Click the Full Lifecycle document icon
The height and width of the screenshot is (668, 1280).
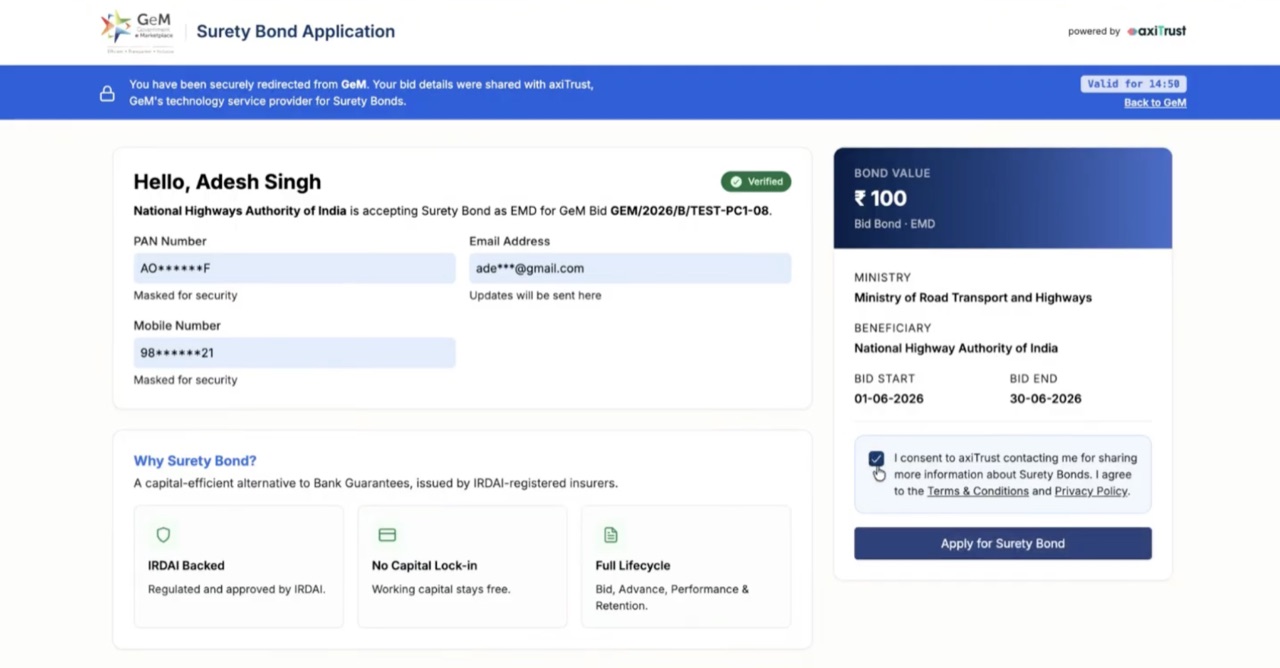(x=611, y=535)
